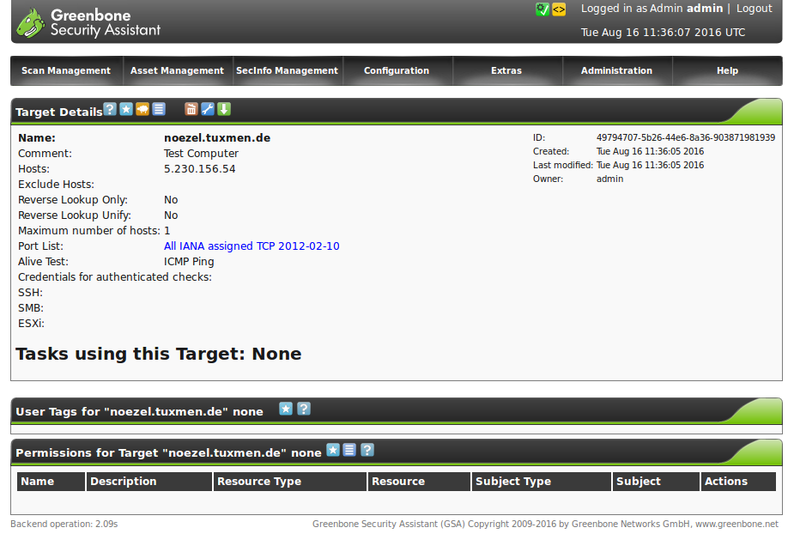Click the Subject Type column header
Viewport: 800px width, 540px height.
point(541,481)
